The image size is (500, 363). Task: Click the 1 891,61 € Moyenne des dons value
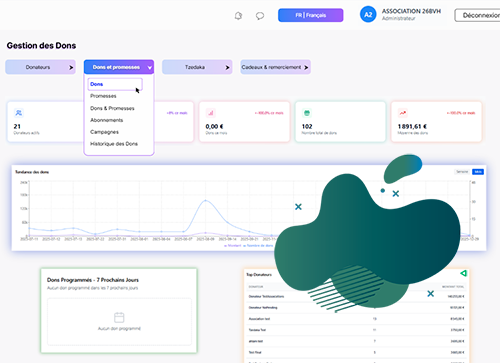tap(412, 126)
